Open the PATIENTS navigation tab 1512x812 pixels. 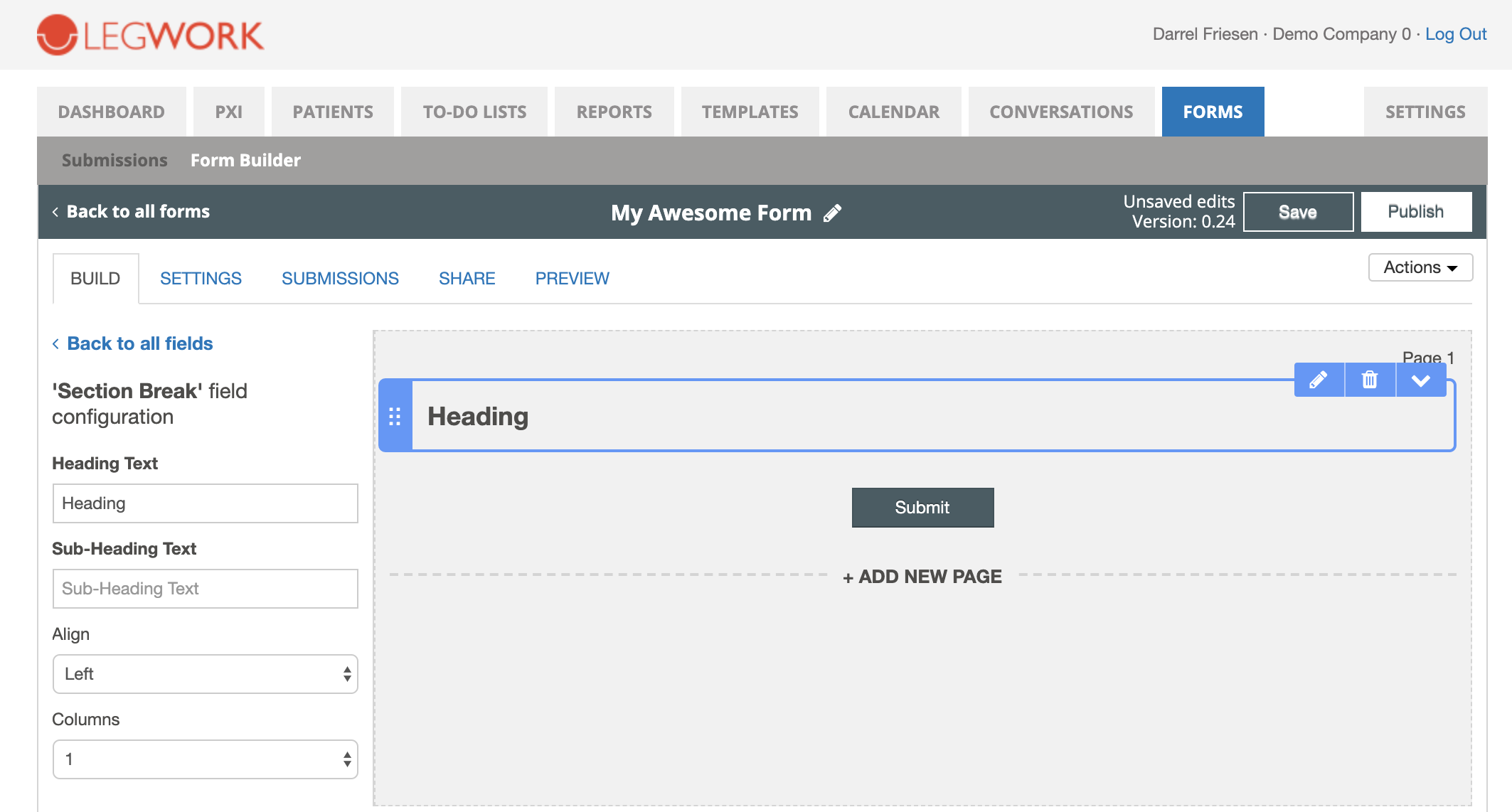point(333,112)
